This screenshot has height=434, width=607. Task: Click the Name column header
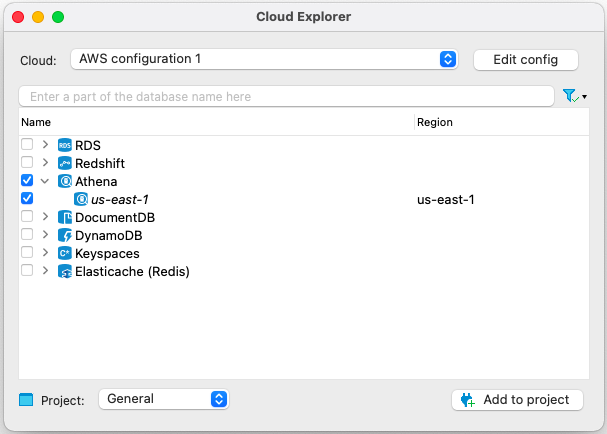click(x=216, y=122)
